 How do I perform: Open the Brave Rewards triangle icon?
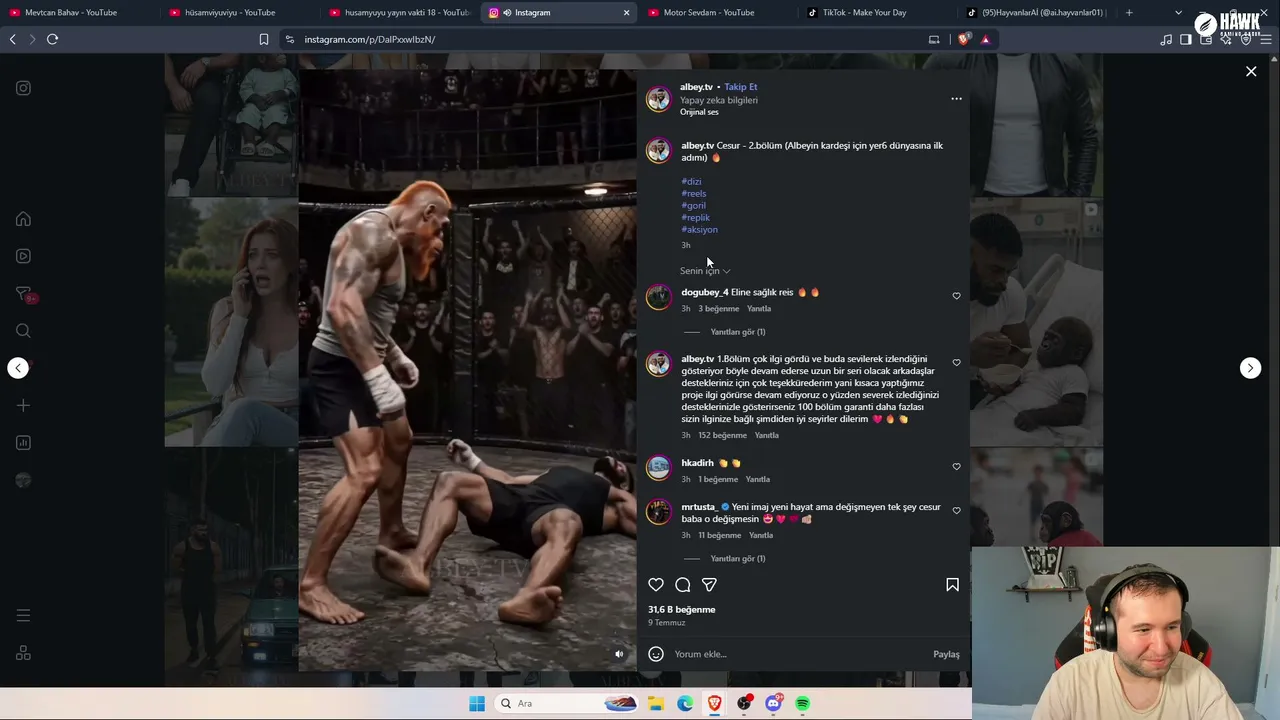coord(985,40)
